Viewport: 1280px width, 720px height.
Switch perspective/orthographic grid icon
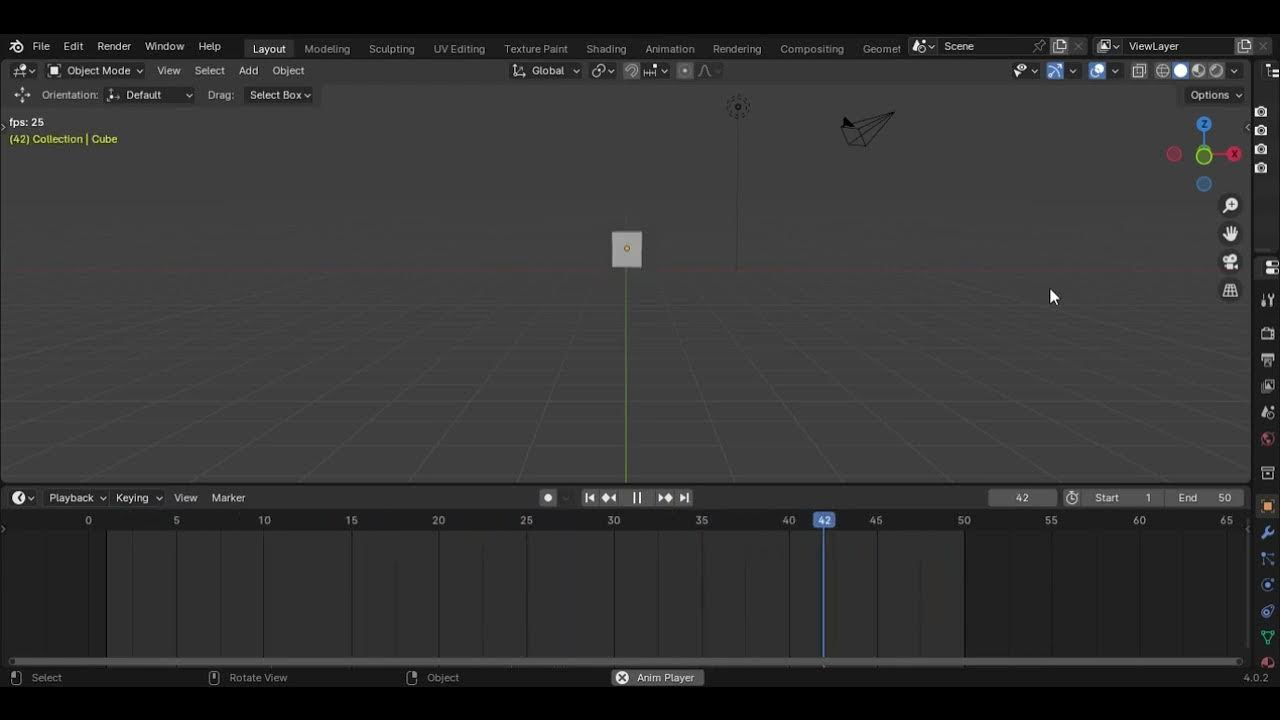(x=1230, y=291)
